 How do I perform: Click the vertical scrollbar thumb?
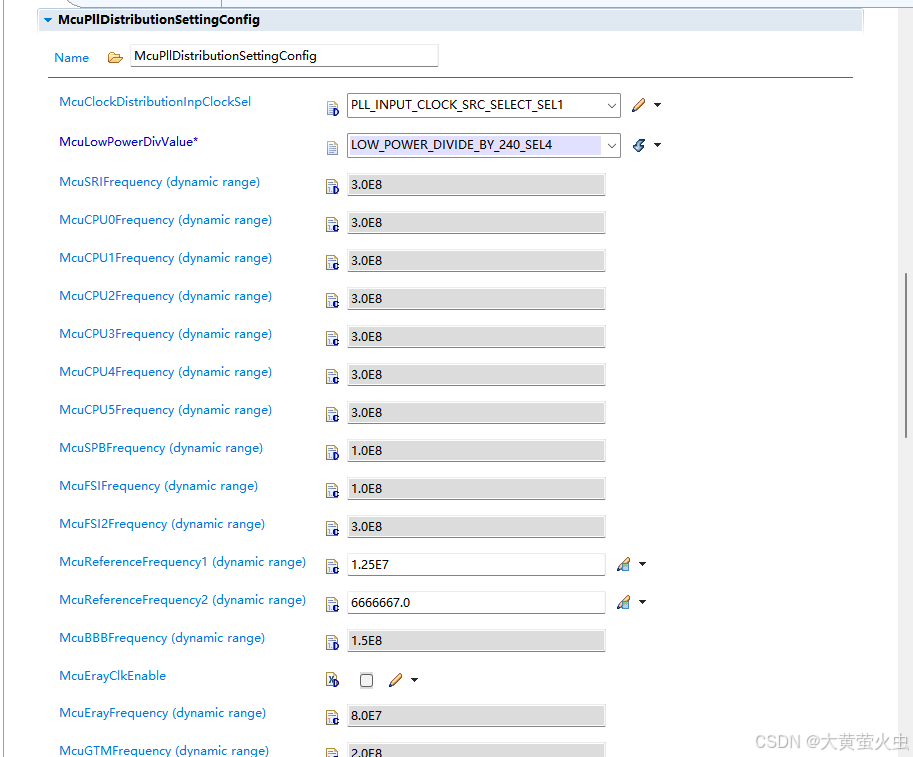[x=906, y=355]
